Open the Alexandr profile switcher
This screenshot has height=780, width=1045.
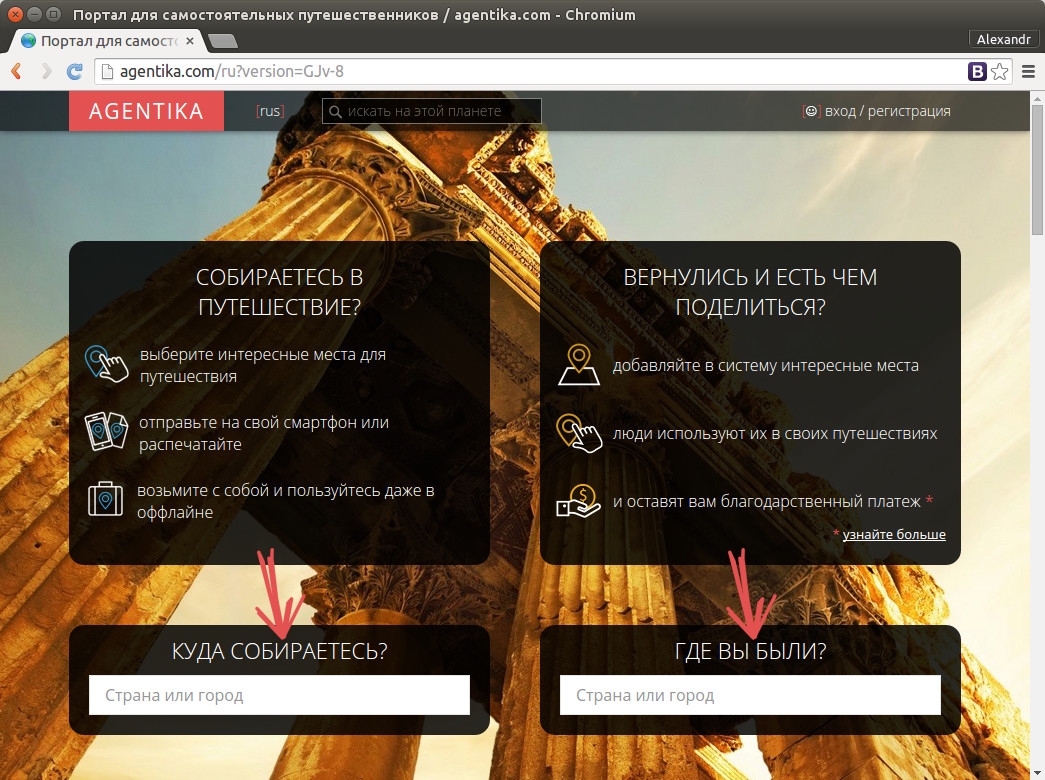(x=1003, y=39)
